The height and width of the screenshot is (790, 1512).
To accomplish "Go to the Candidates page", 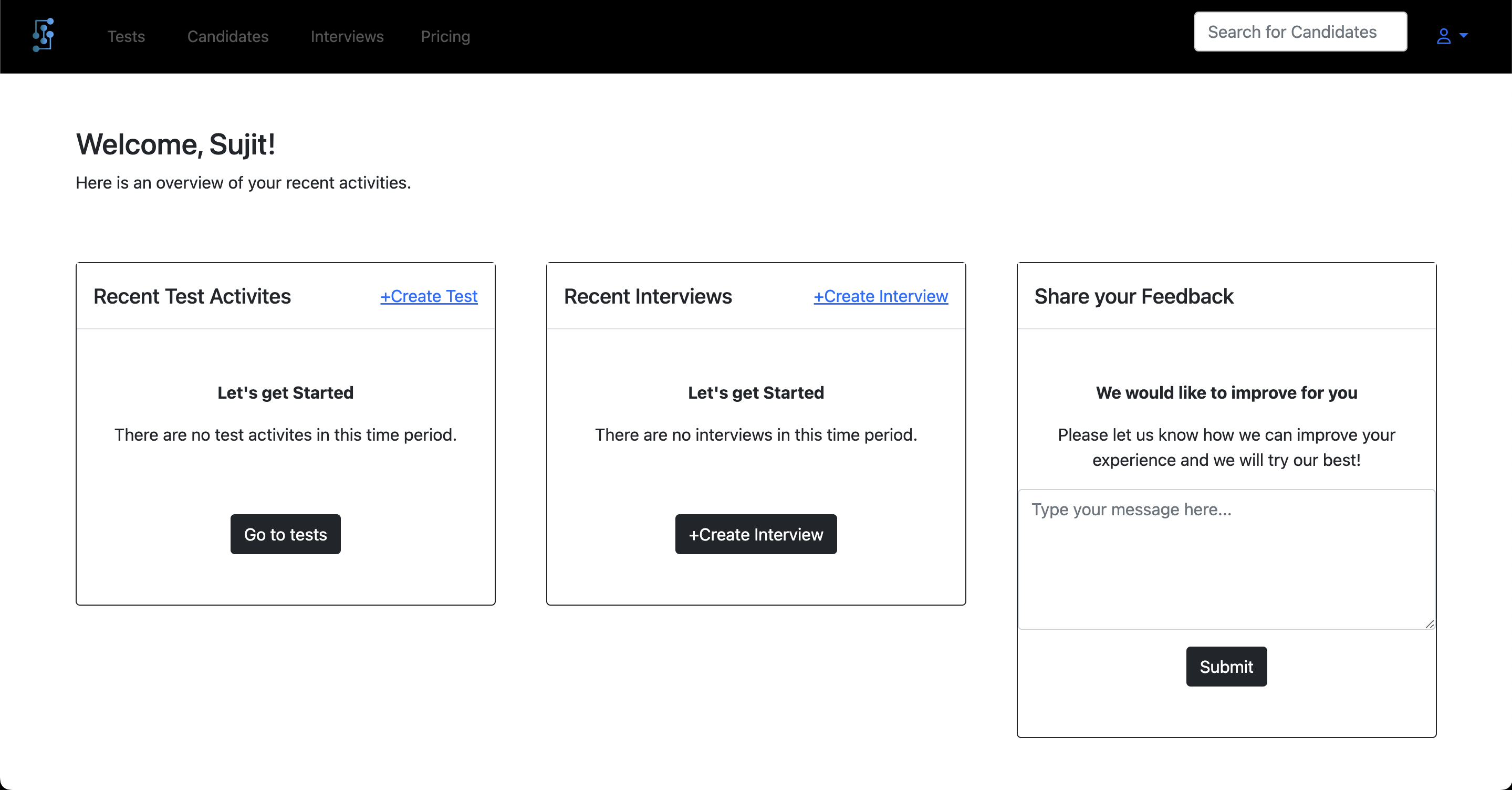I will 228,36.
